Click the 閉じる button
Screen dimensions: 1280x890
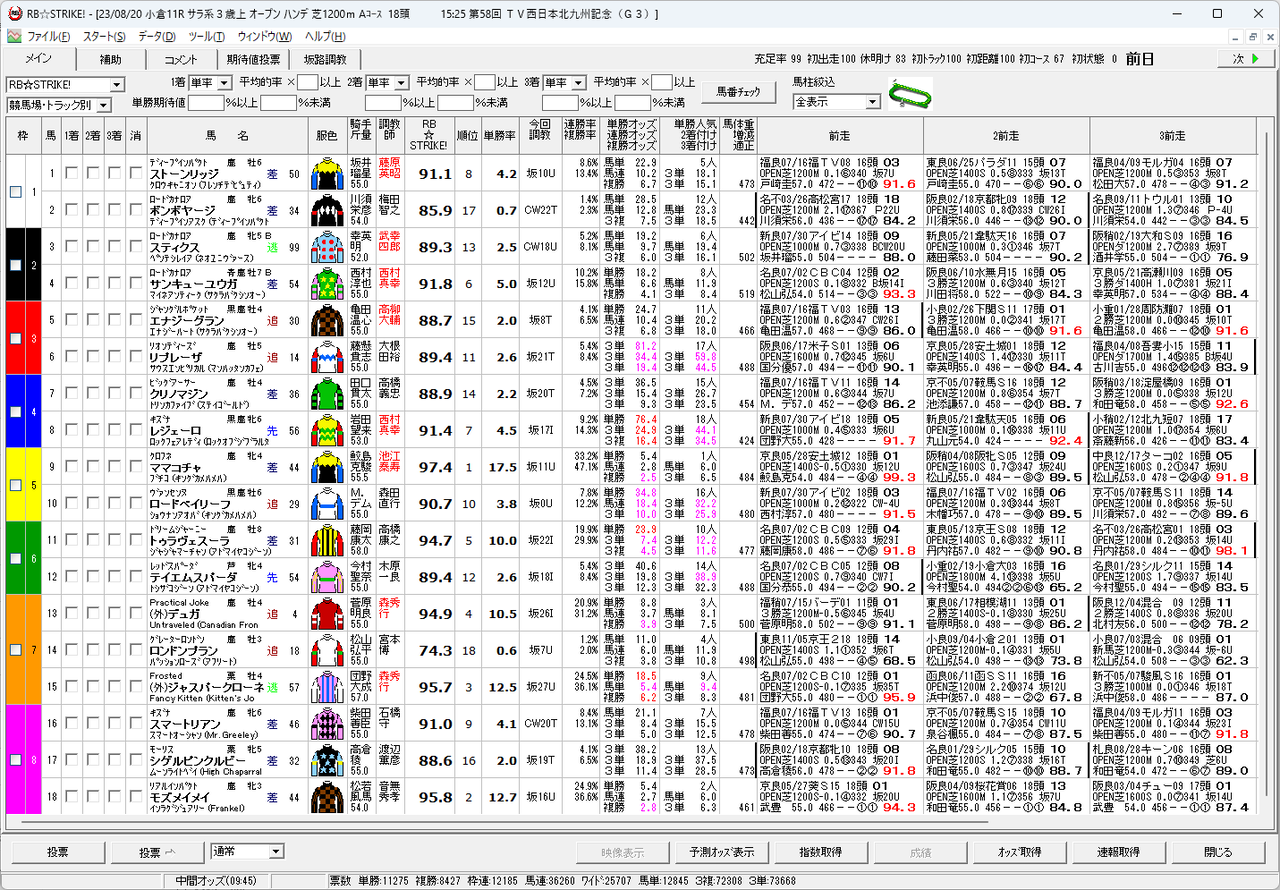[x=1218, y=852]
